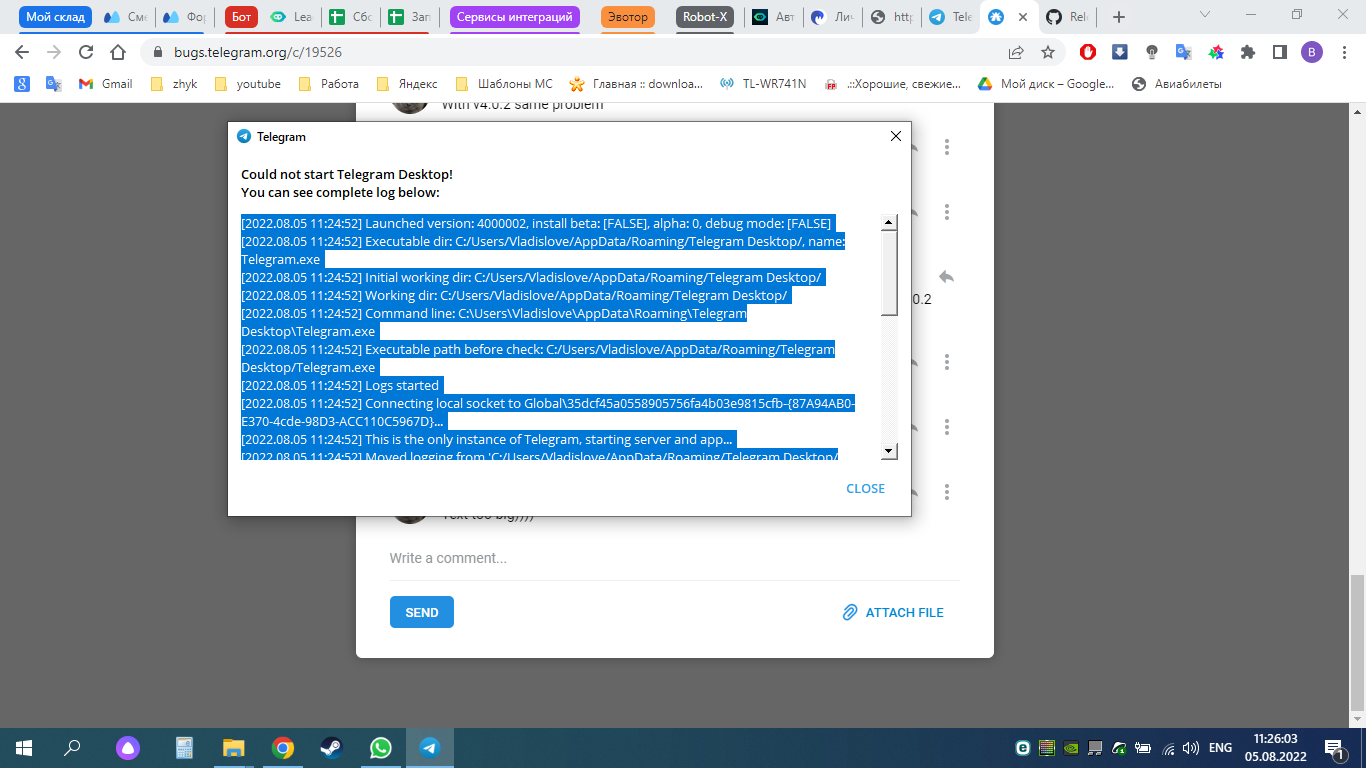Open the Windows Start menu
This screenshot has width=1366, height=768.
pos(24,747)
